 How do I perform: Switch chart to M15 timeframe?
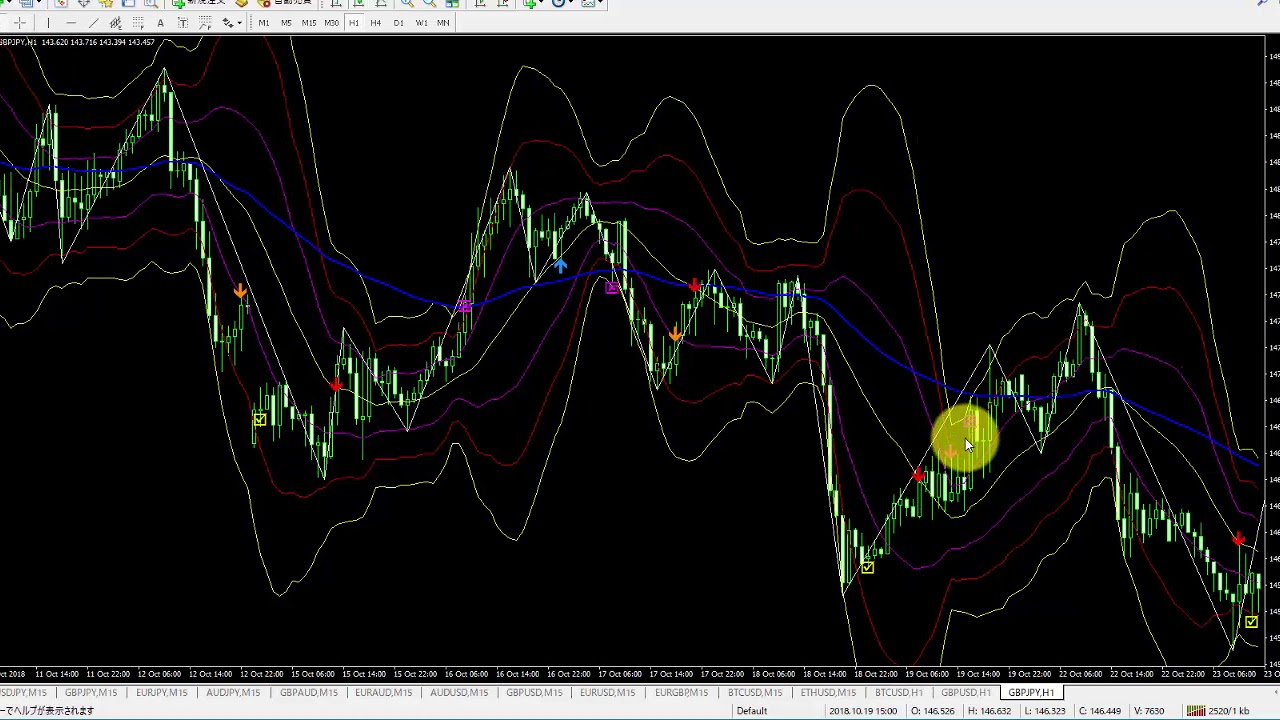308,23
